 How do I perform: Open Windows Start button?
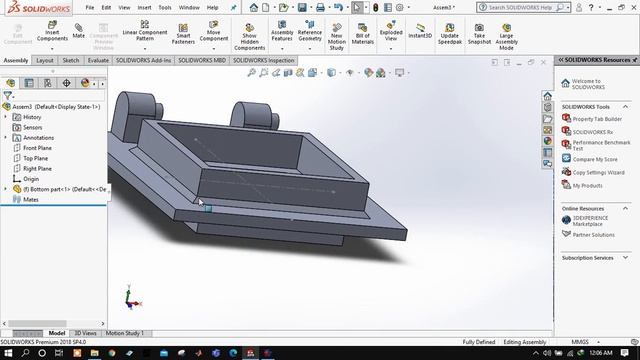pos(8,353)
